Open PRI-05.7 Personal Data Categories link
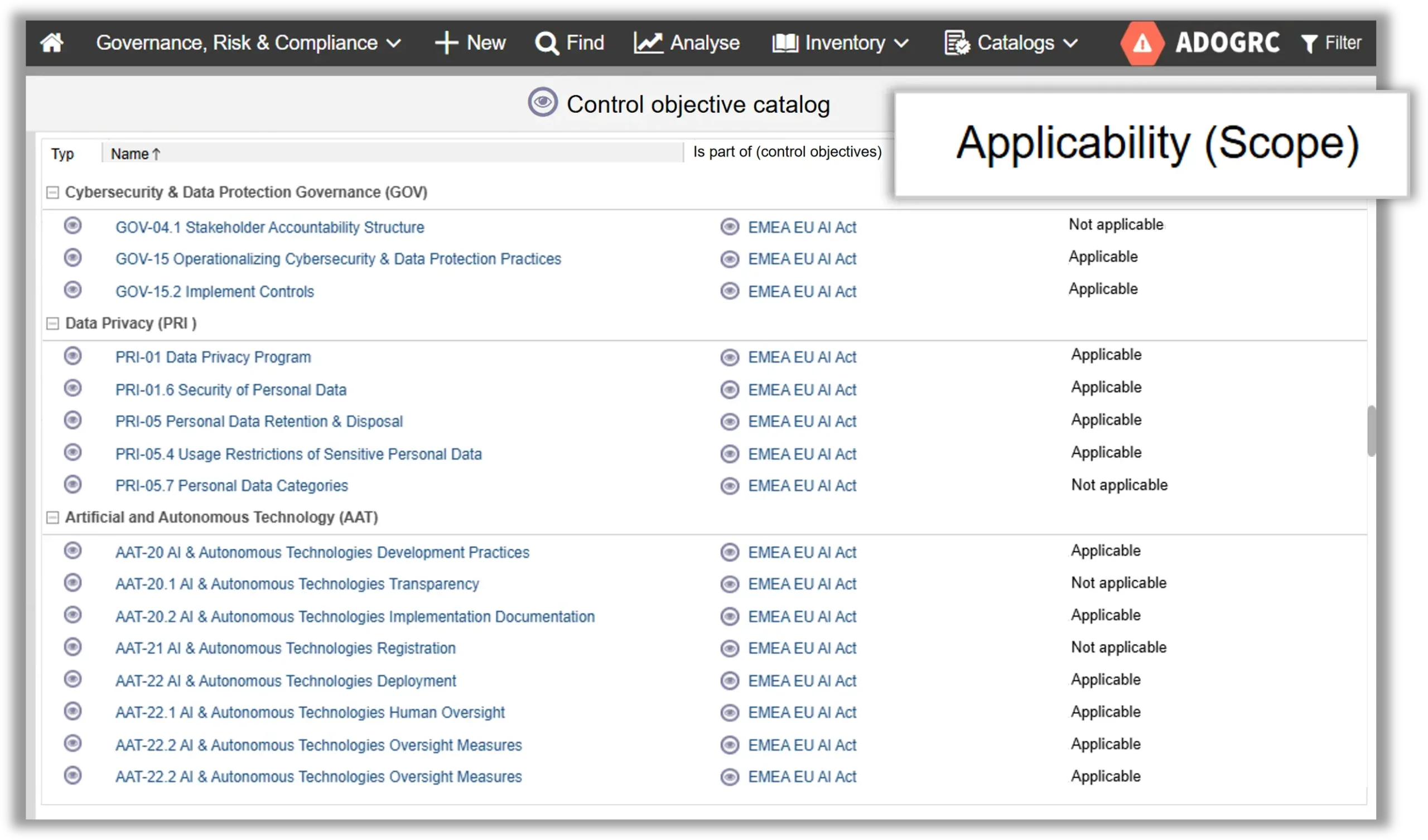1428x840 pixels. click(x=231, y=486)
